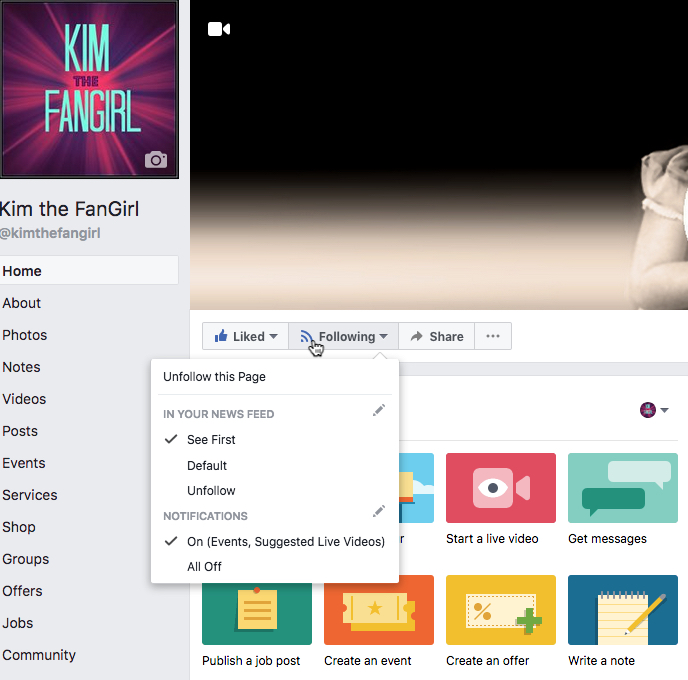Click the video camera icon on cover

[219, 29]
